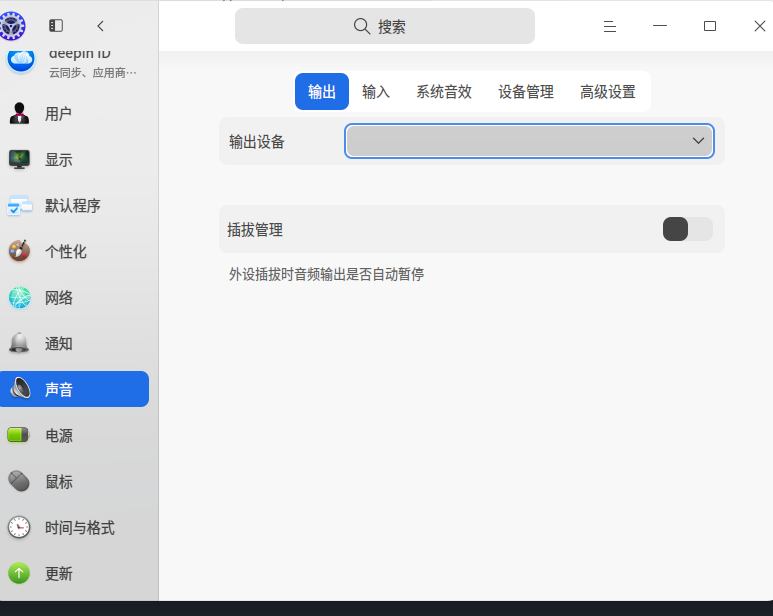Open the 输出设备 dropdown list

tap(529, 141)
